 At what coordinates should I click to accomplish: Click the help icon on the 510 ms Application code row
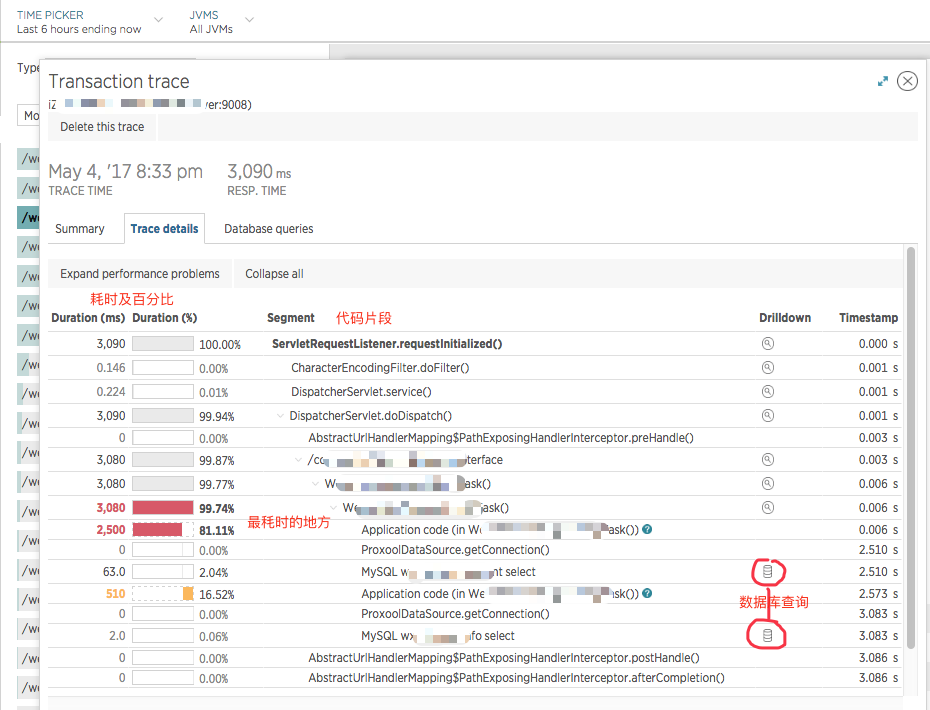click(646, 593)
